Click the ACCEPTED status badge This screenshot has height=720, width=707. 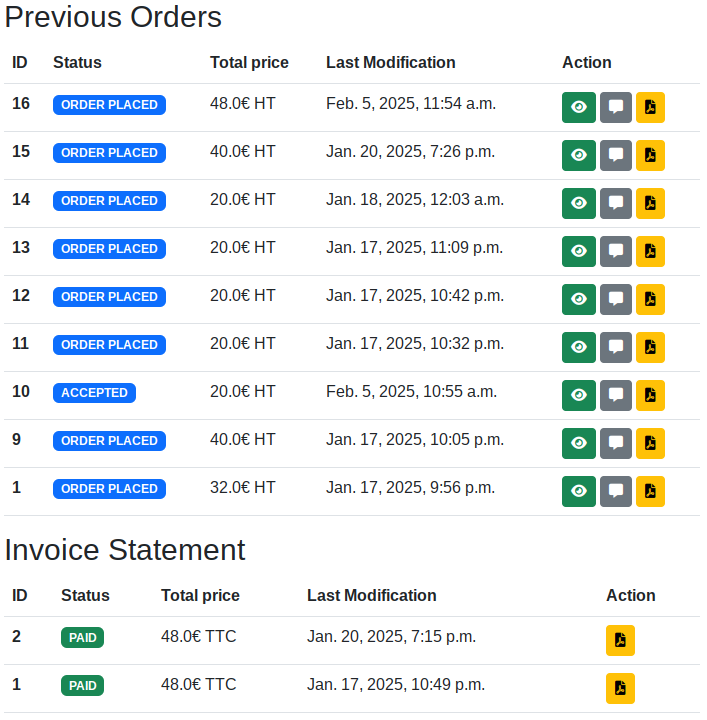95,395
